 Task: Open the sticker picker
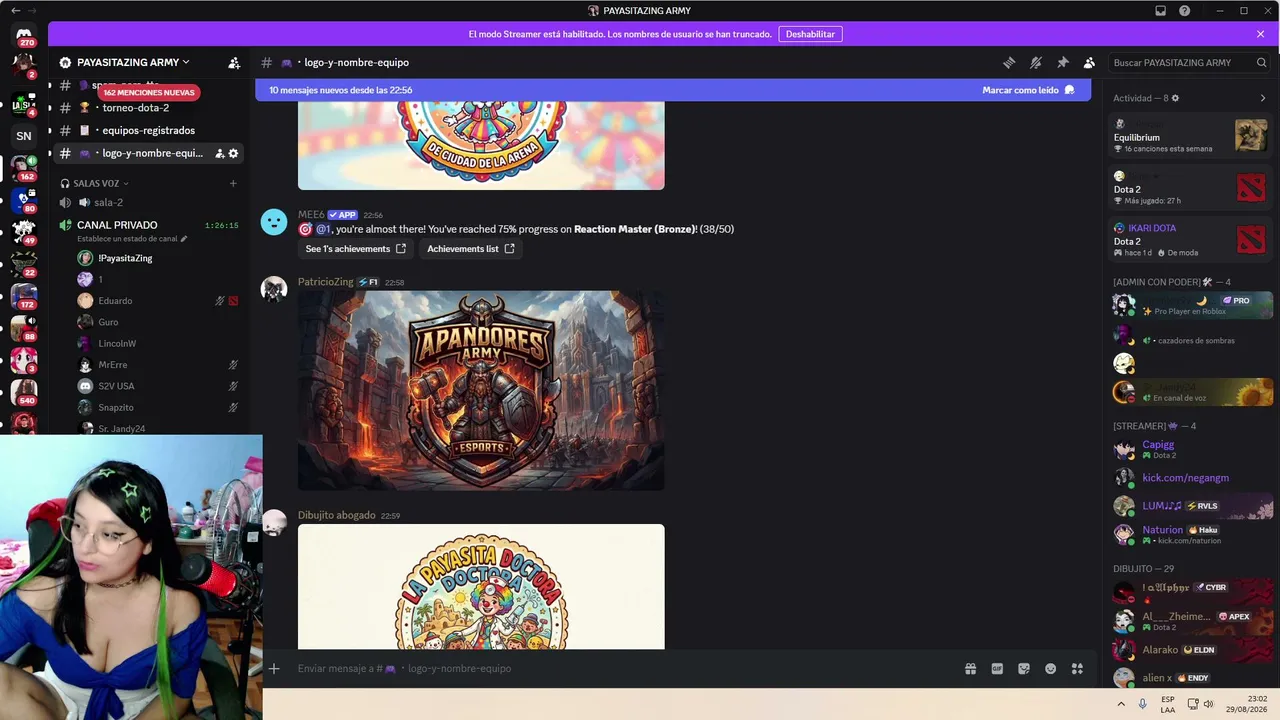click(1024, 669)
